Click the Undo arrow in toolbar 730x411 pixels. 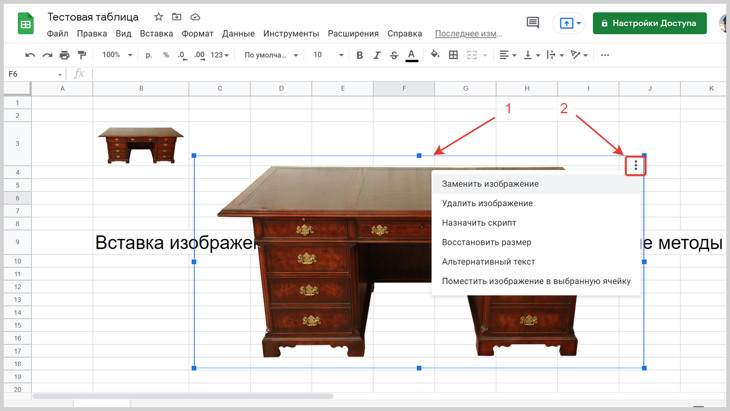(x=30, y=56)
